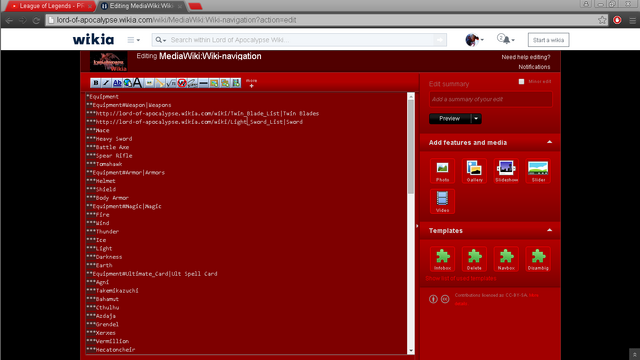Click the '**Equipment#Magic|Magic' line
Screen dimensions: 640x360
[124, 206]
